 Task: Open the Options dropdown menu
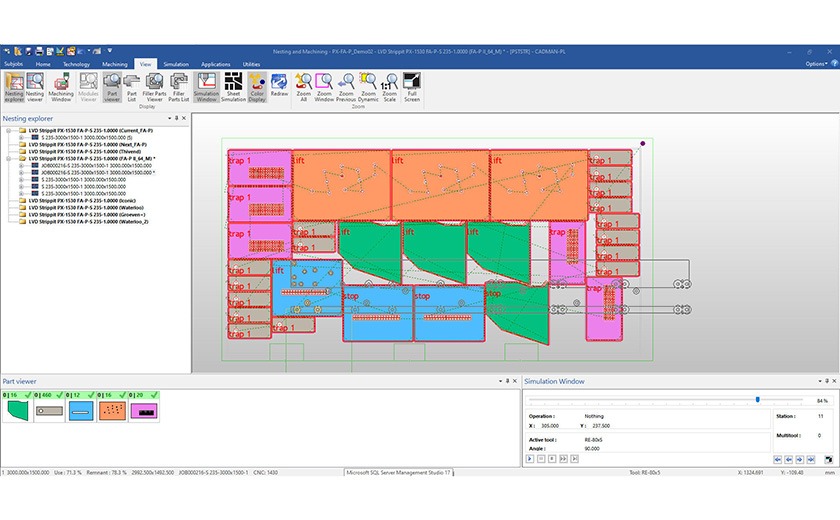tap(817, 63)
